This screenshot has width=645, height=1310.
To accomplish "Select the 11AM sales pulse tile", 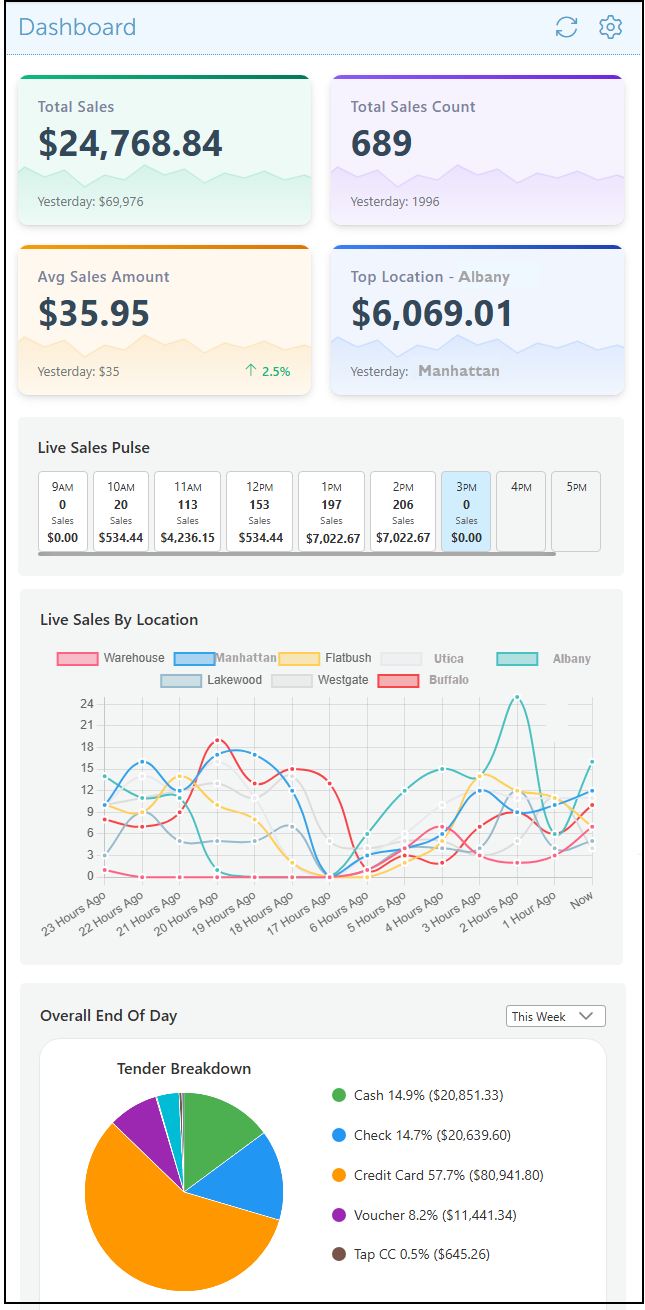I will tap(187, 511).
